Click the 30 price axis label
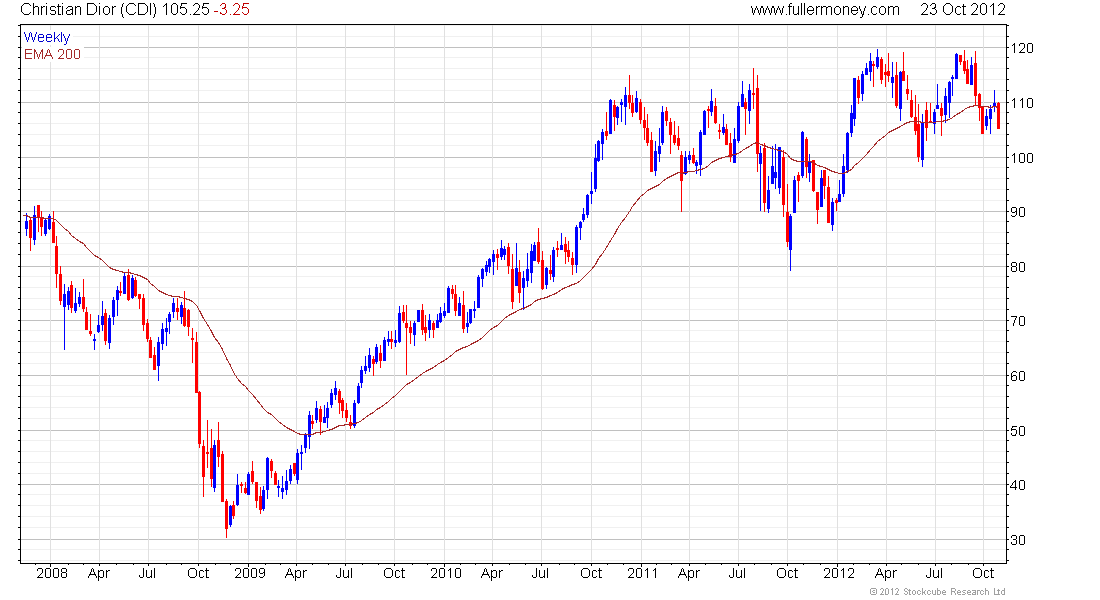Viewport: 1100px width, 600px height. (1018, 540)
